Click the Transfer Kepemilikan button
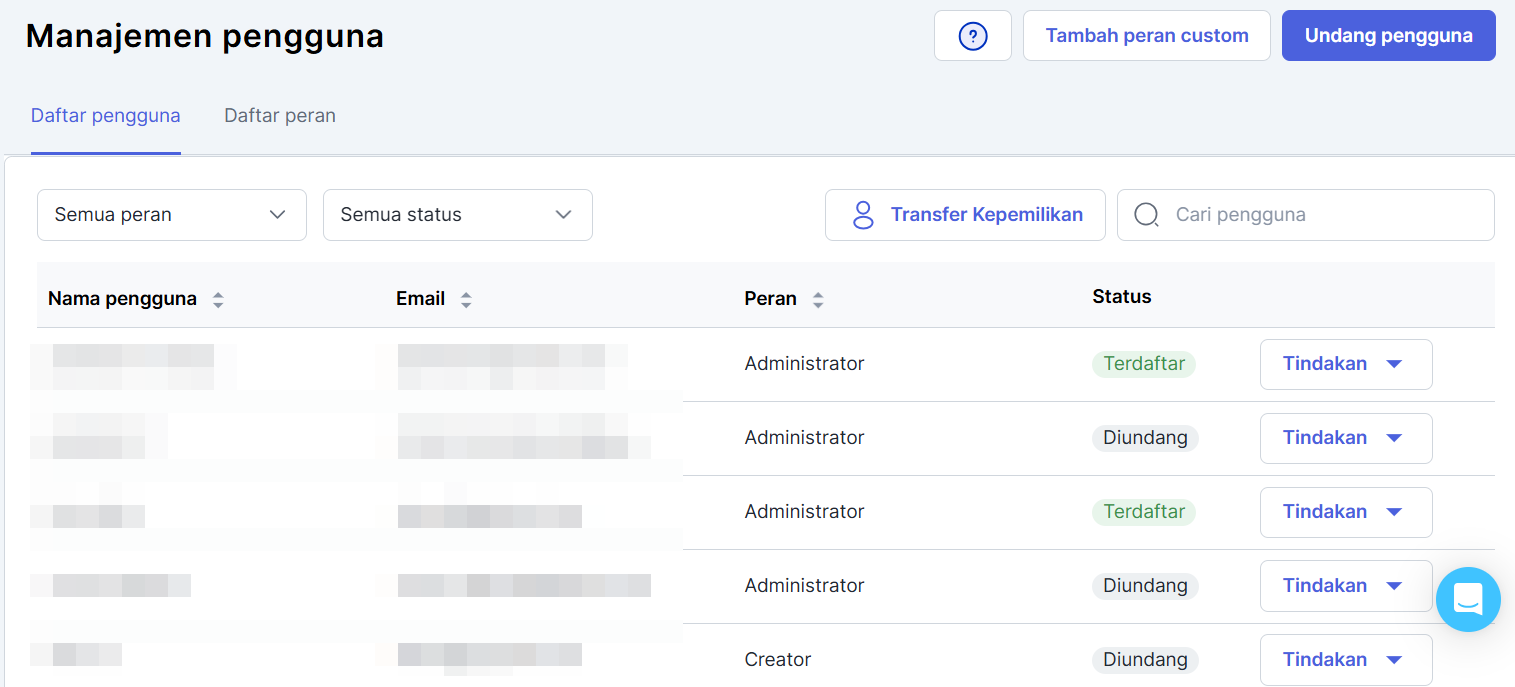Image resolution: width=1515 pixels, height=687 pixels. [x=965, y=215]
